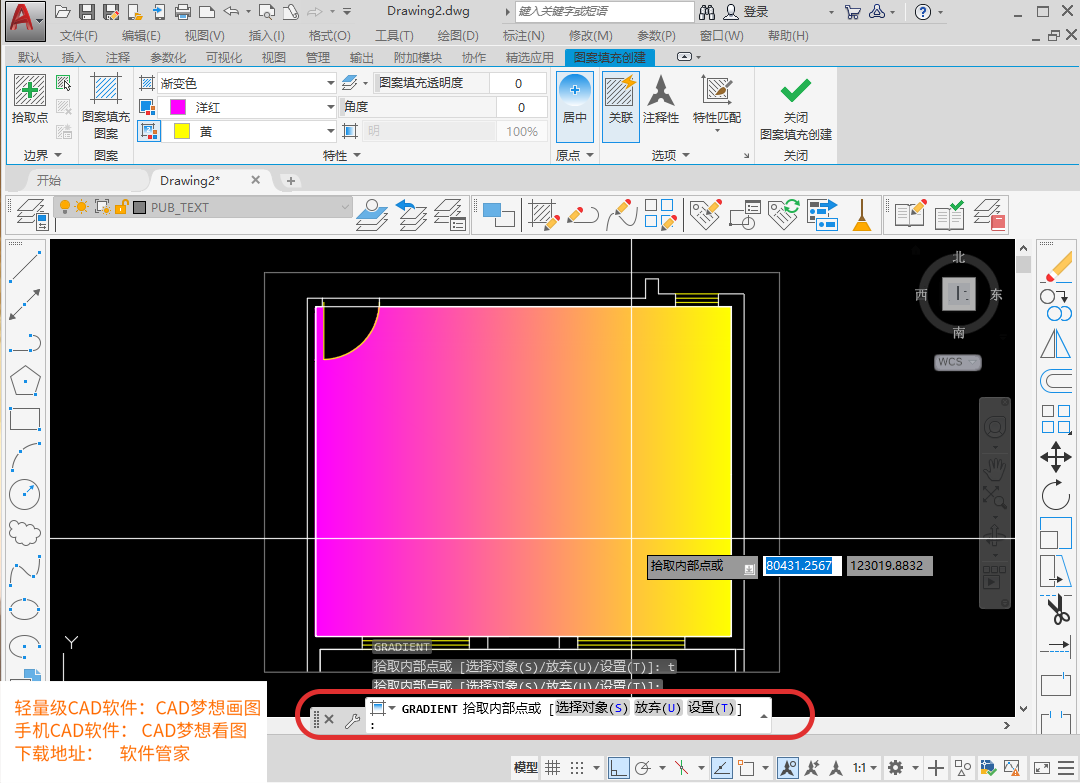Select the Polygon tool in left toolbar
The height and width of the screenshot is (783, 1080).
pyautogui.click(x=25, y=380)
